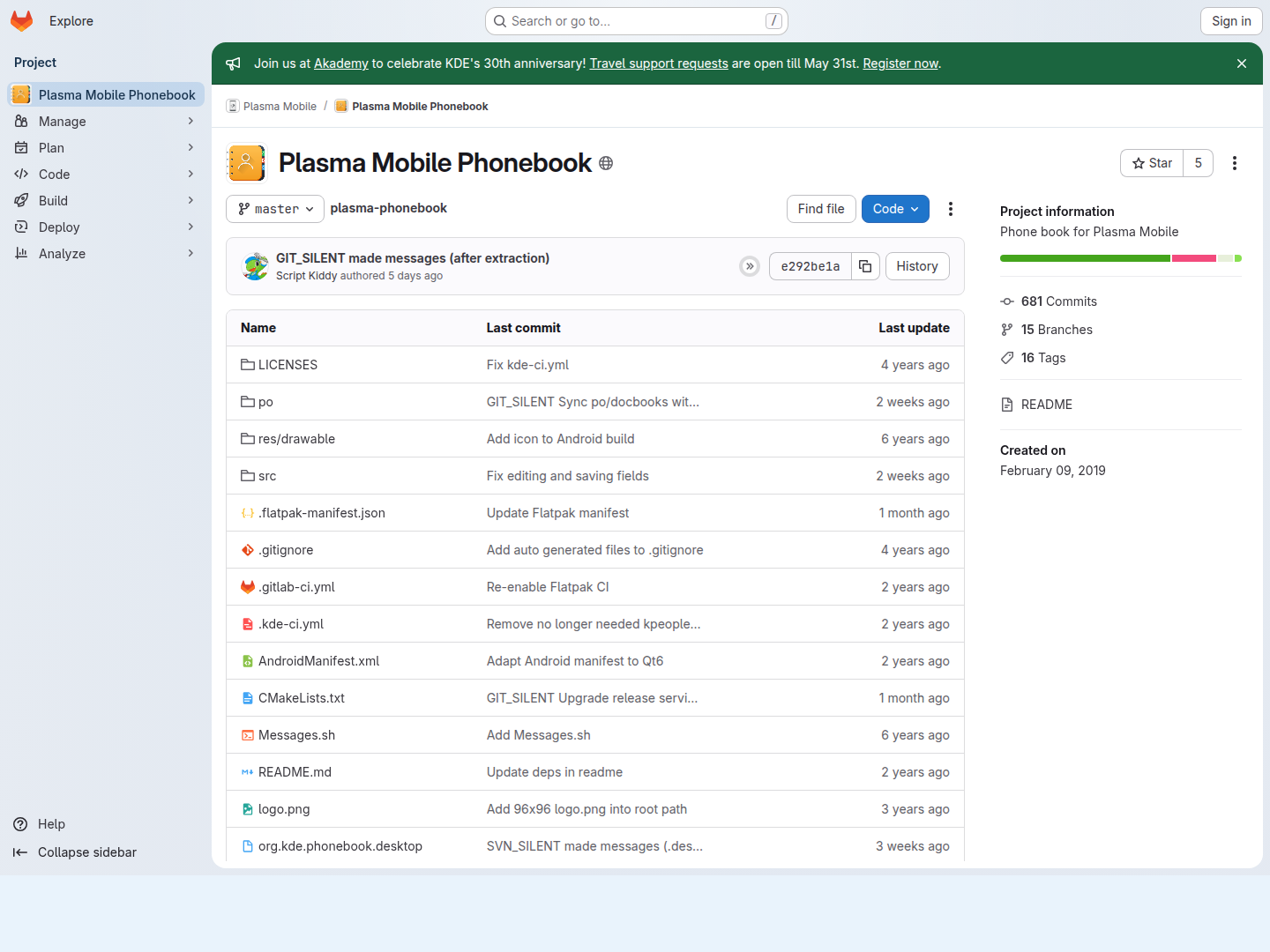Click Register now link
The image size is (1270, 952).
tap(900, 63)
